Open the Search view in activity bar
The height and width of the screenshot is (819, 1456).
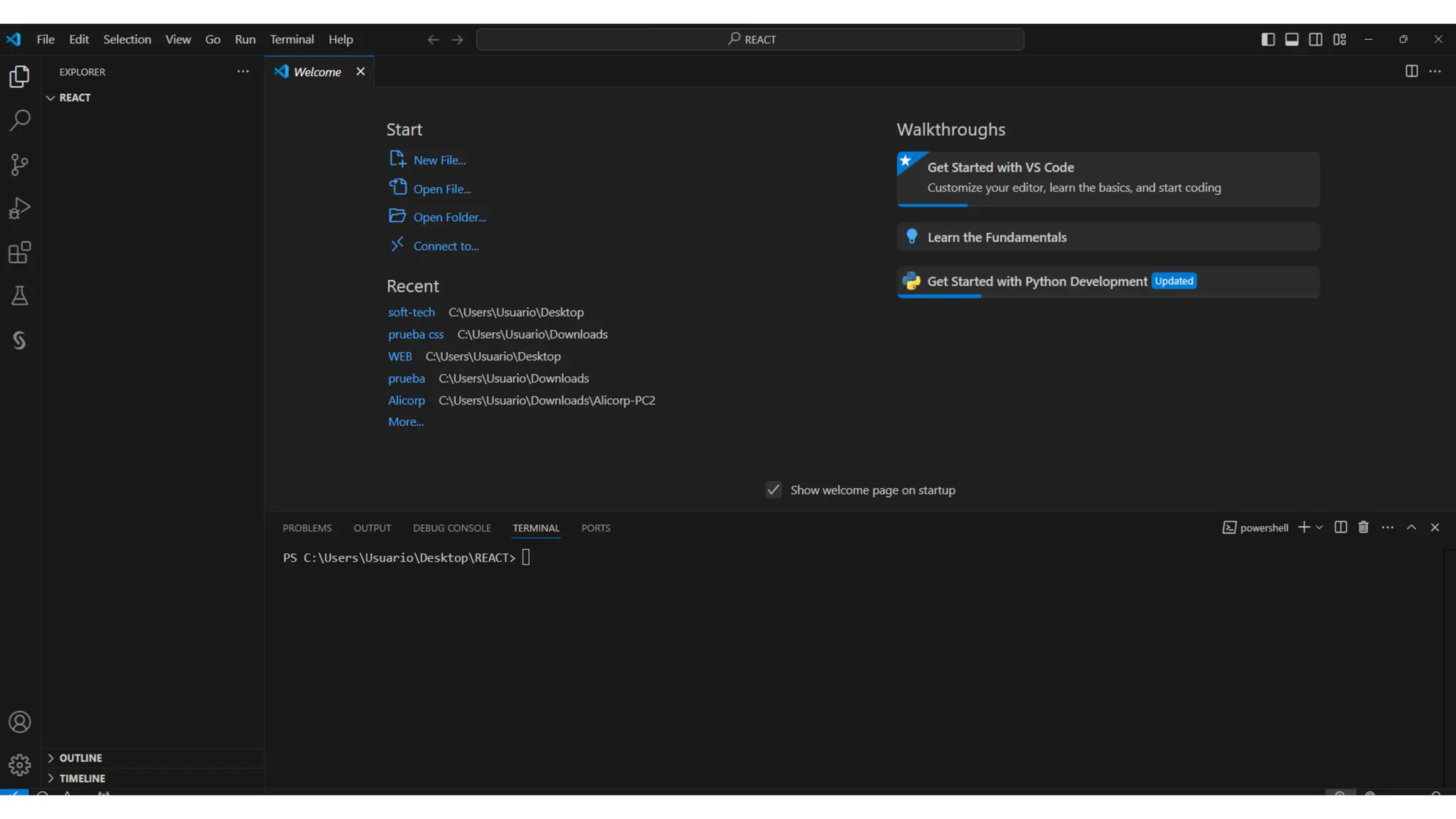coord(19,120)
